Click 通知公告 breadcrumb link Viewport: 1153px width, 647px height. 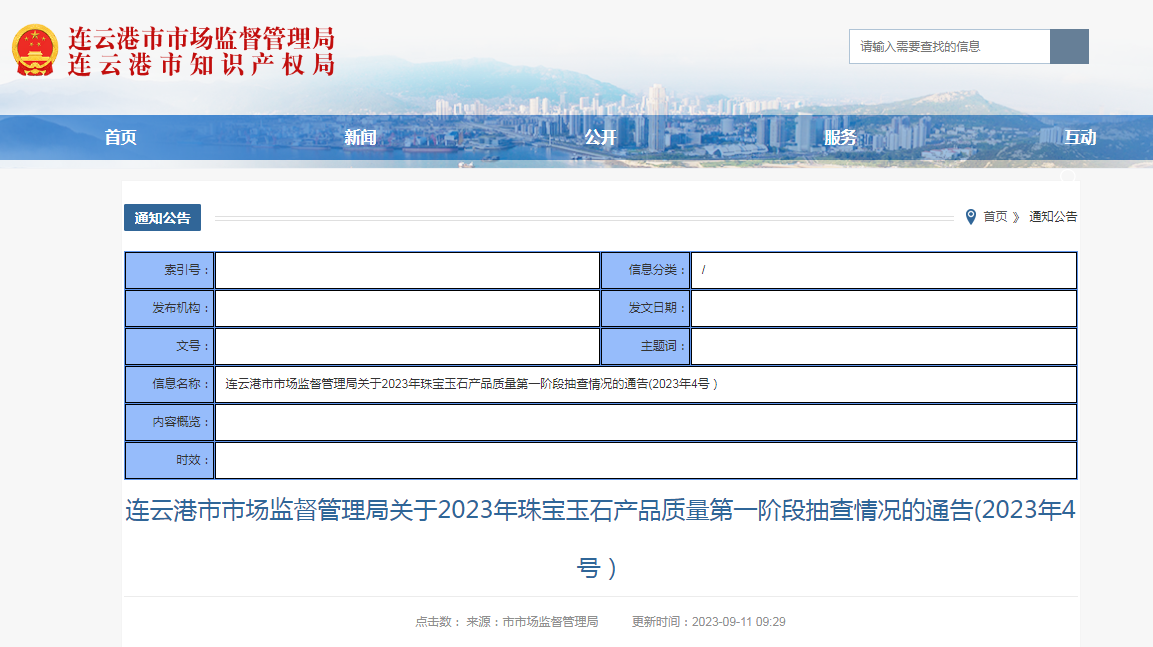coord(1053,217)
